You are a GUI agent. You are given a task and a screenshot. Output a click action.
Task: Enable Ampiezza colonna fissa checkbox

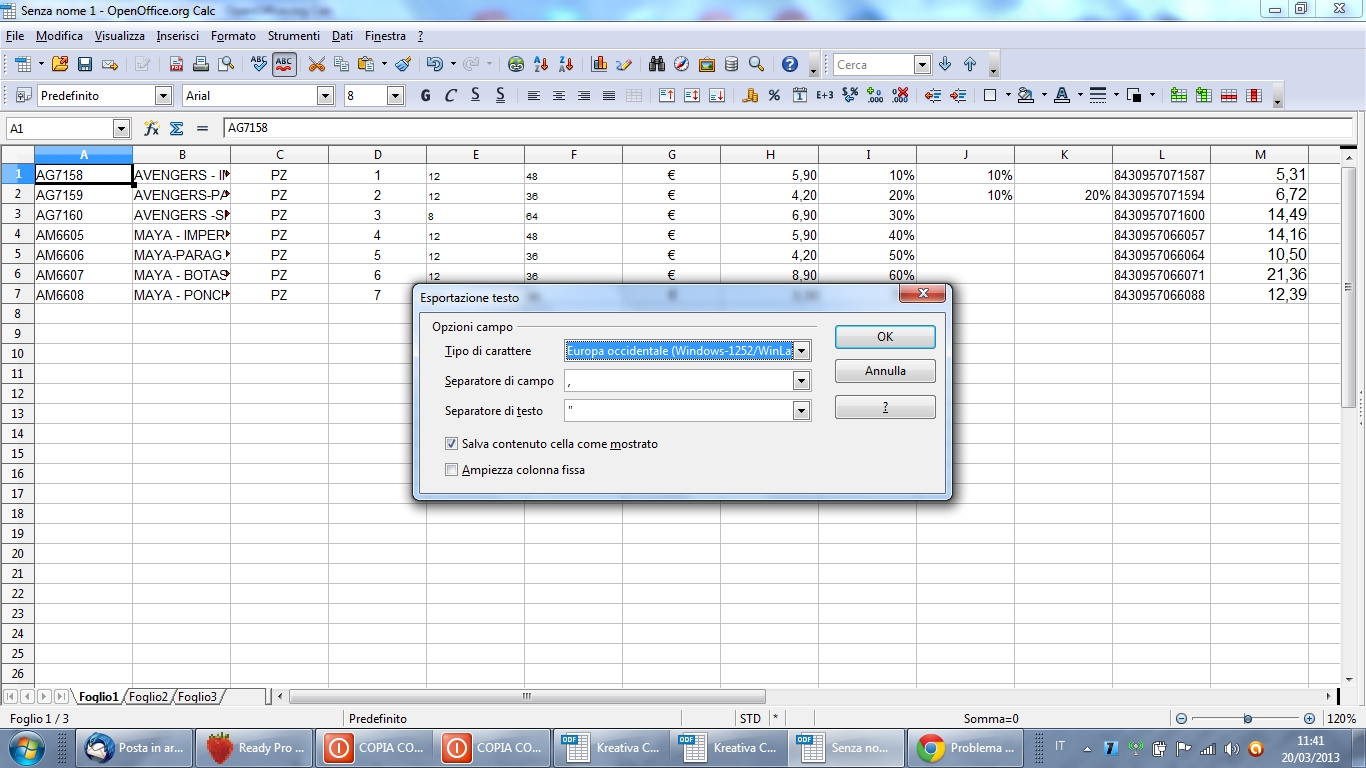(x=452, y=470)
